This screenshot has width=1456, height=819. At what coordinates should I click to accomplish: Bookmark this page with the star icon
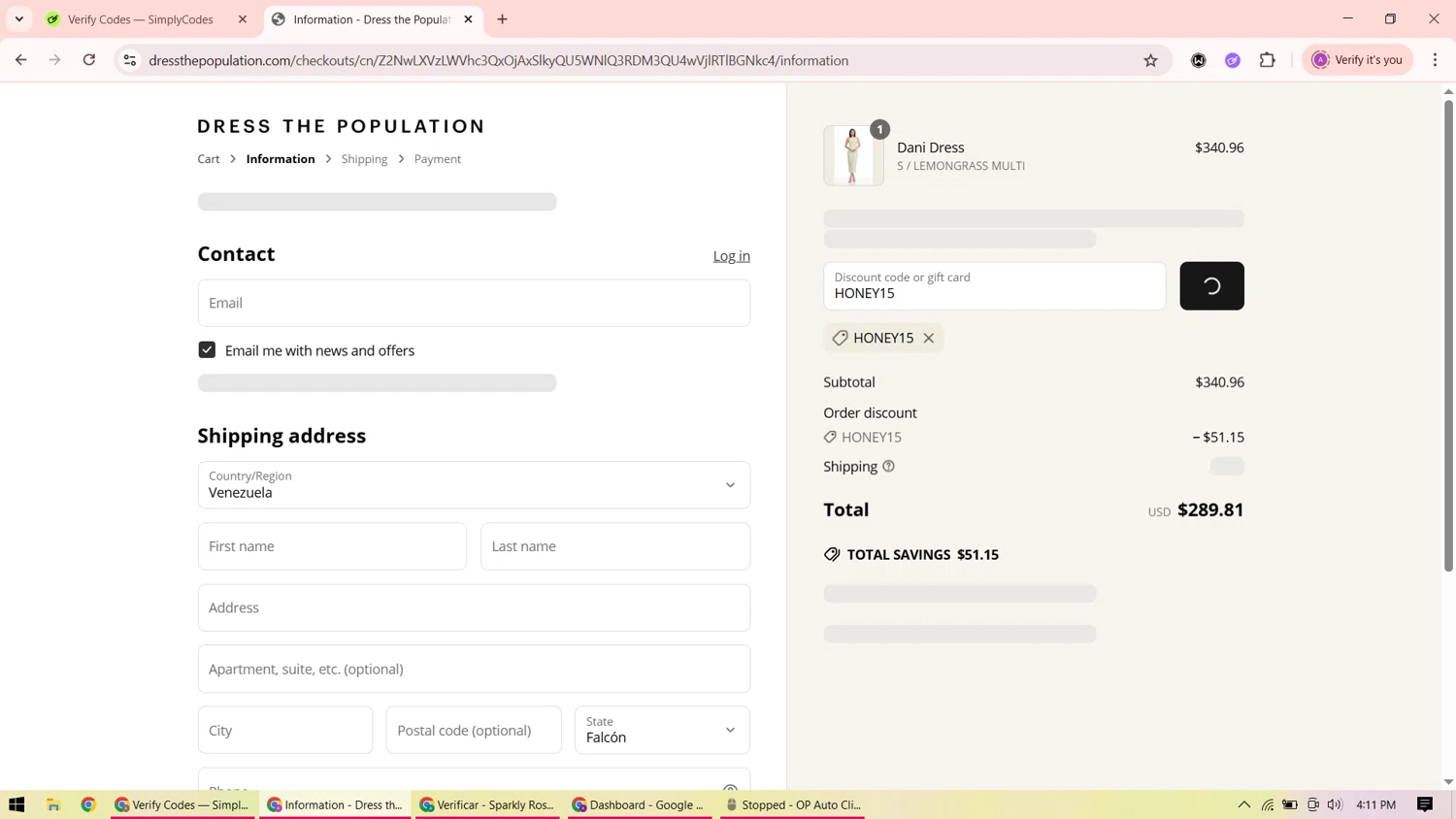tap(1150, 60)
